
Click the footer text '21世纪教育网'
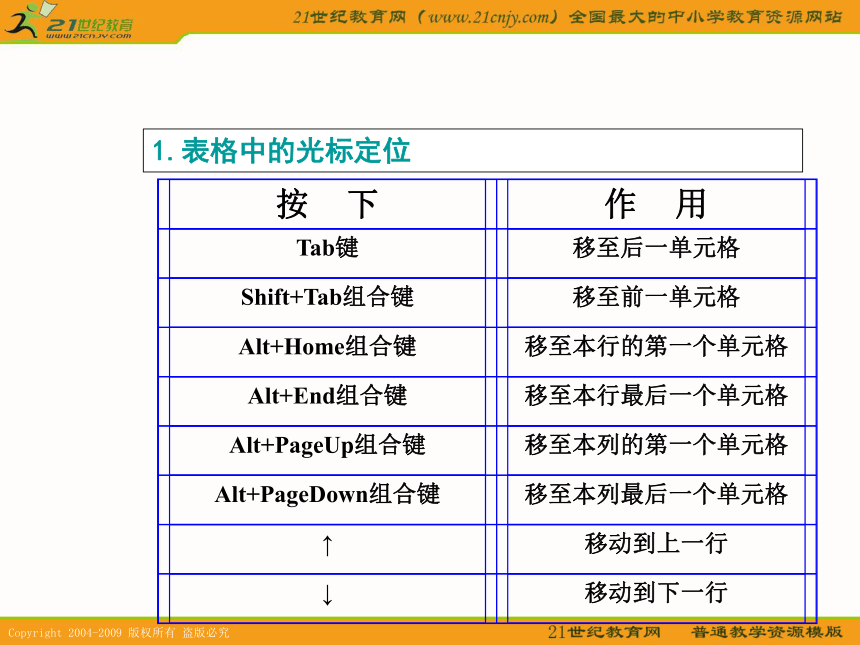(x=604, y=632)
